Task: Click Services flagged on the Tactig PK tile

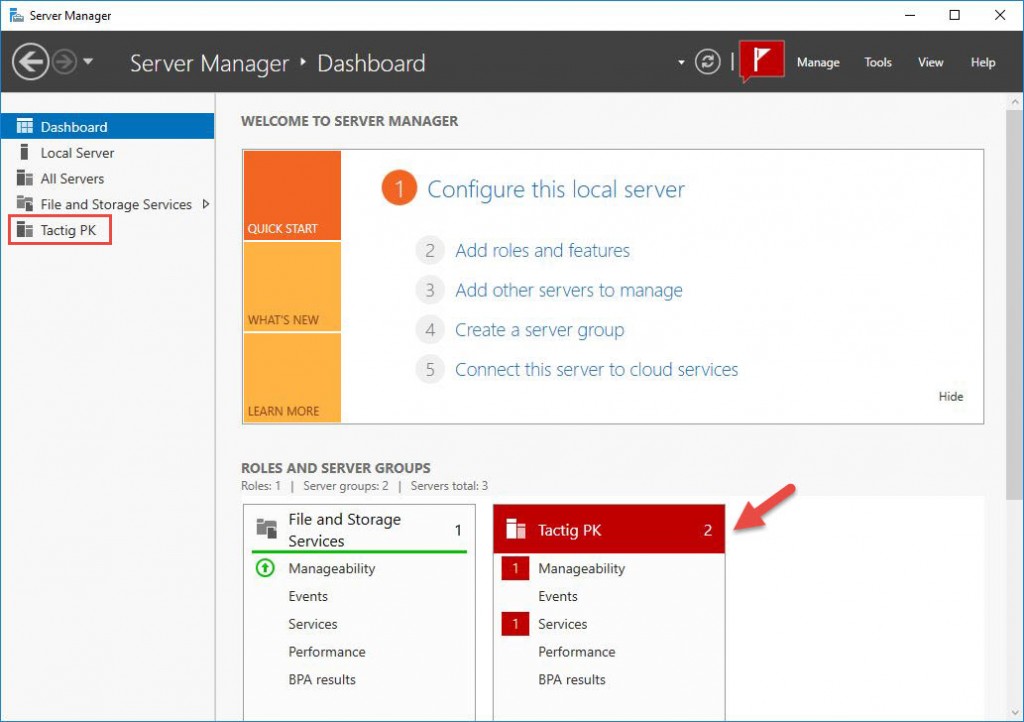Action: click(564, 623)
